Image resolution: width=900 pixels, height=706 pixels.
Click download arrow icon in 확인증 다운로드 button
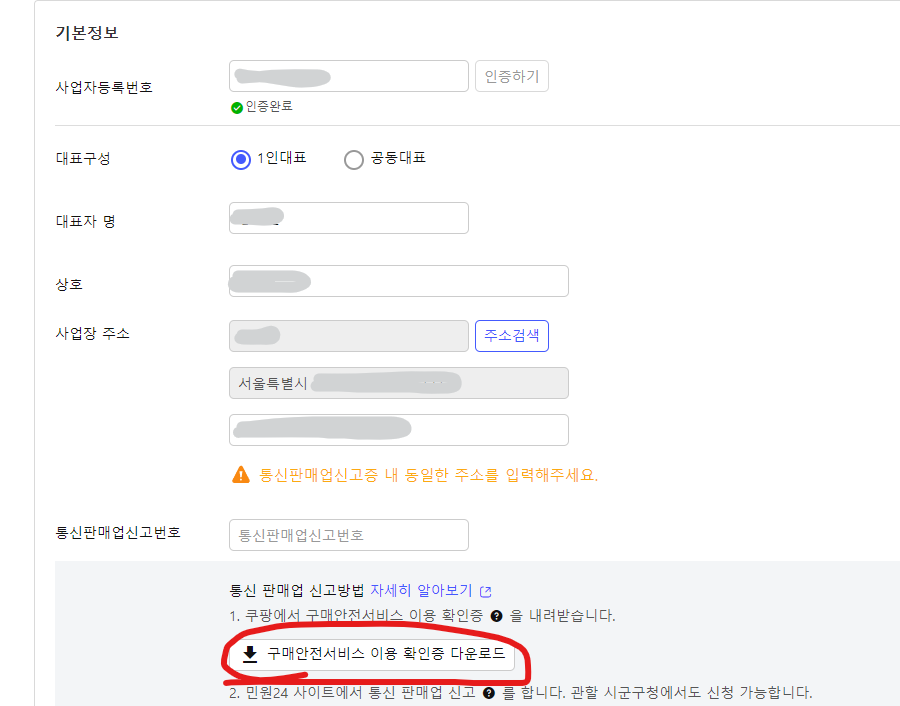(x=250, y=654)
